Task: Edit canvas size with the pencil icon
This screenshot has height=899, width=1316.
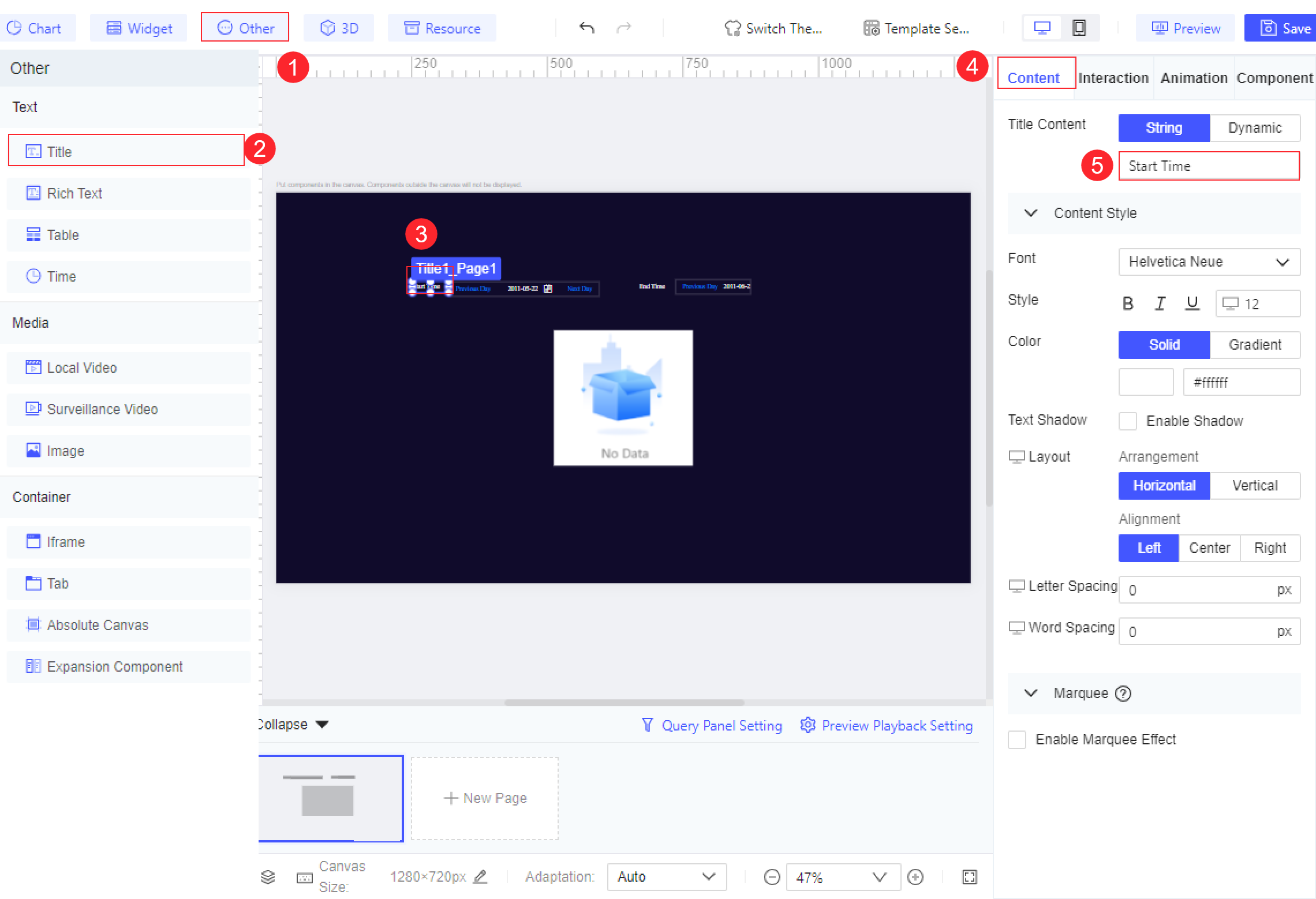Action: point(481,876)
